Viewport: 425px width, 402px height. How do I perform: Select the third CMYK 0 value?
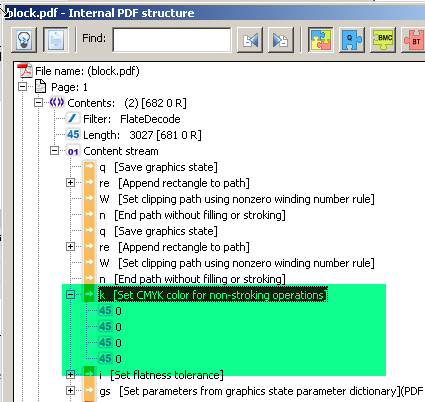coord(118,343)
